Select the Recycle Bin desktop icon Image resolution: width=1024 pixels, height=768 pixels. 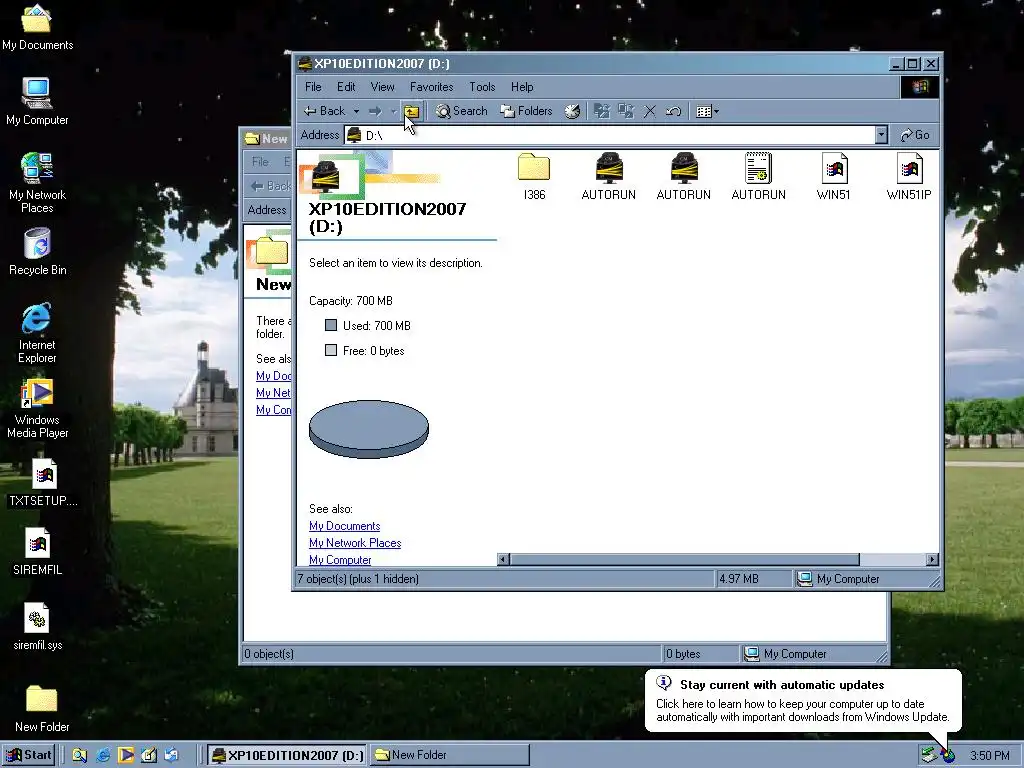(x=37, y=252)
